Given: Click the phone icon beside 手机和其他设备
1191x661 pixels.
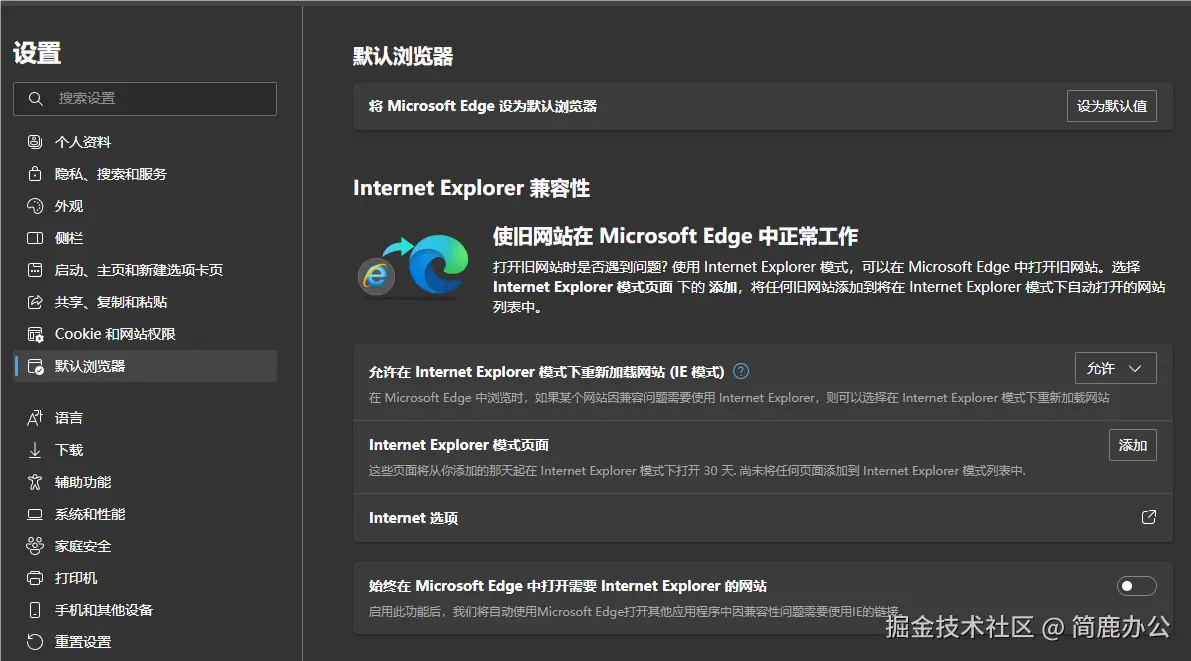Looking at the screenshot, I should tap(35, 610).
